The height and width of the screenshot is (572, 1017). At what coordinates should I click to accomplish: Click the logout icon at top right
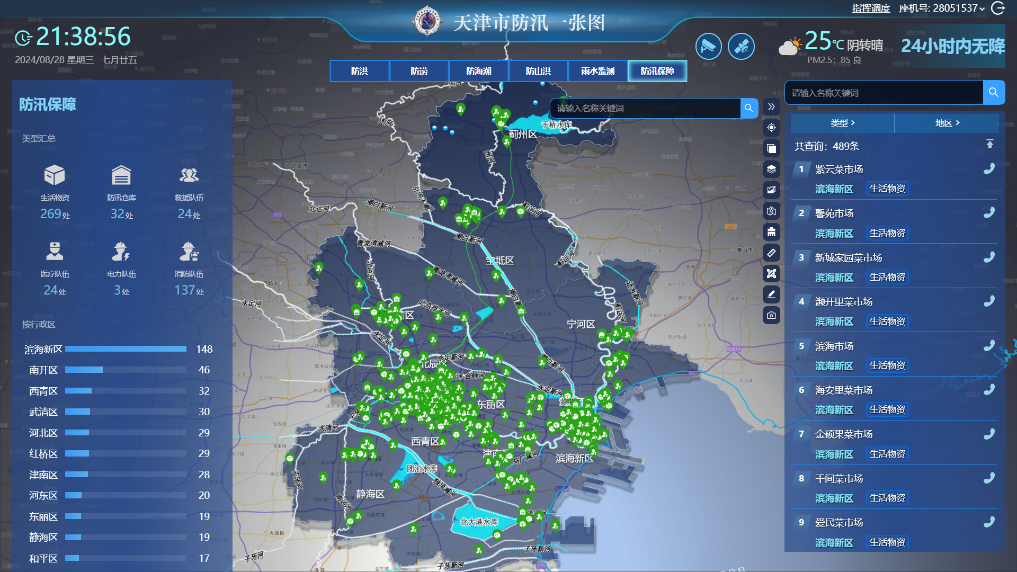pos(997,8)
